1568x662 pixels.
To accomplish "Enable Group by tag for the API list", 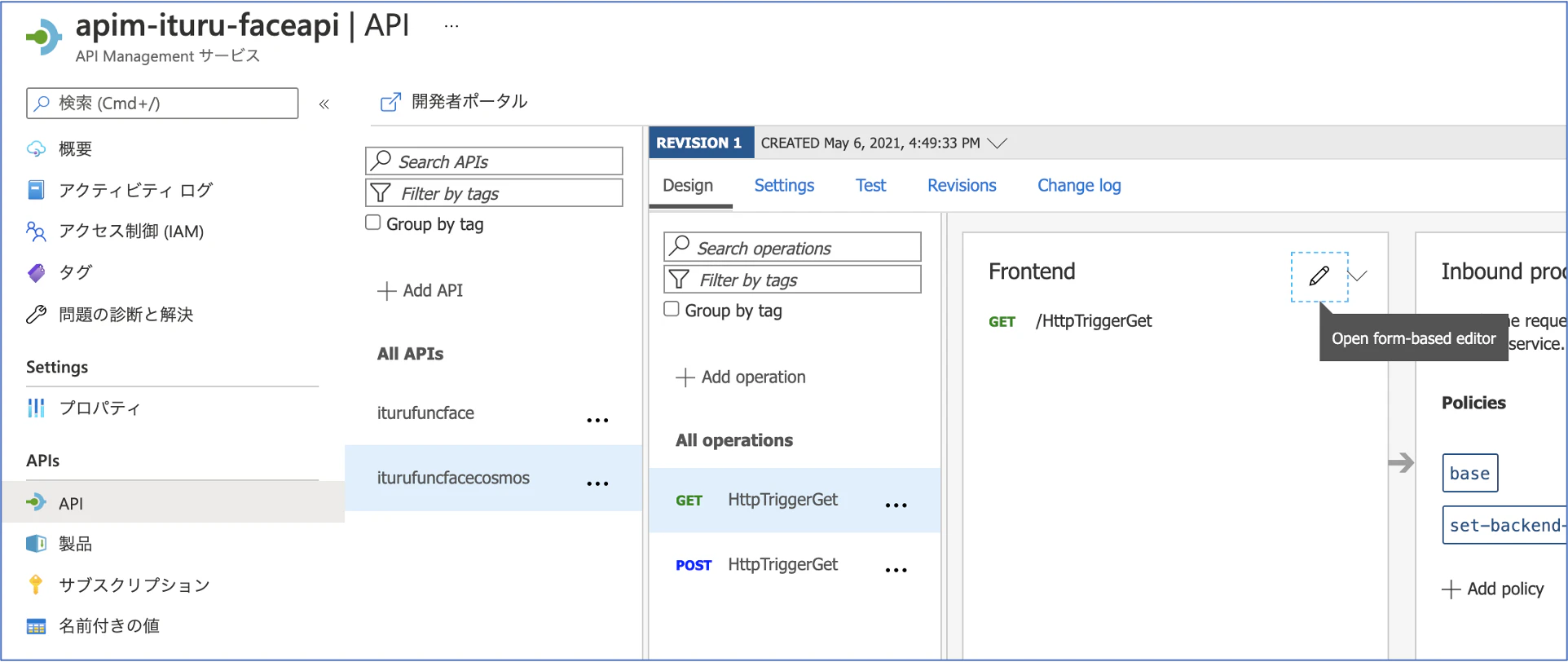I will [373, 223].
